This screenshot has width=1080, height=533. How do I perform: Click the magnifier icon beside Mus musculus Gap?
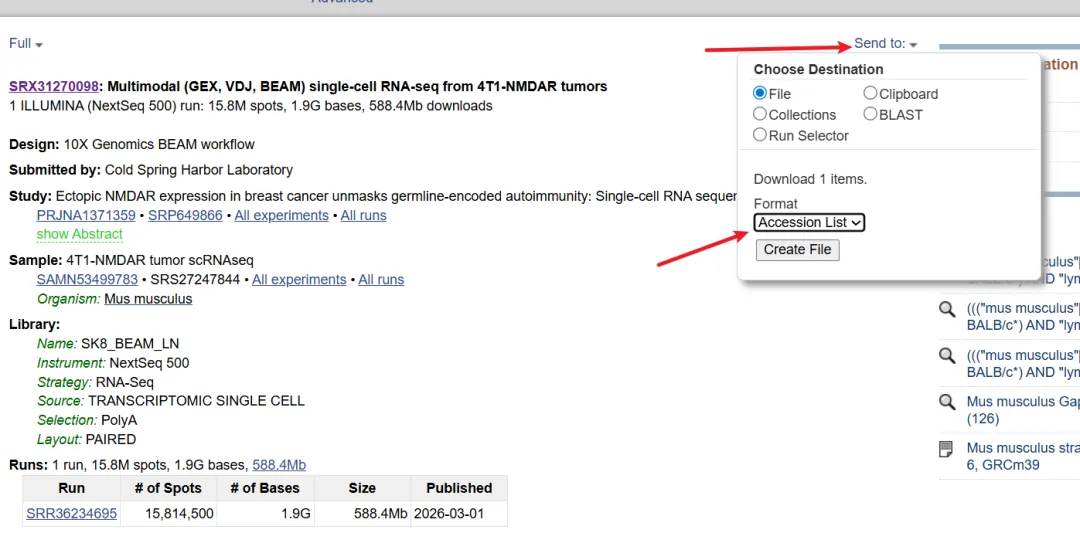coord(946,402)
